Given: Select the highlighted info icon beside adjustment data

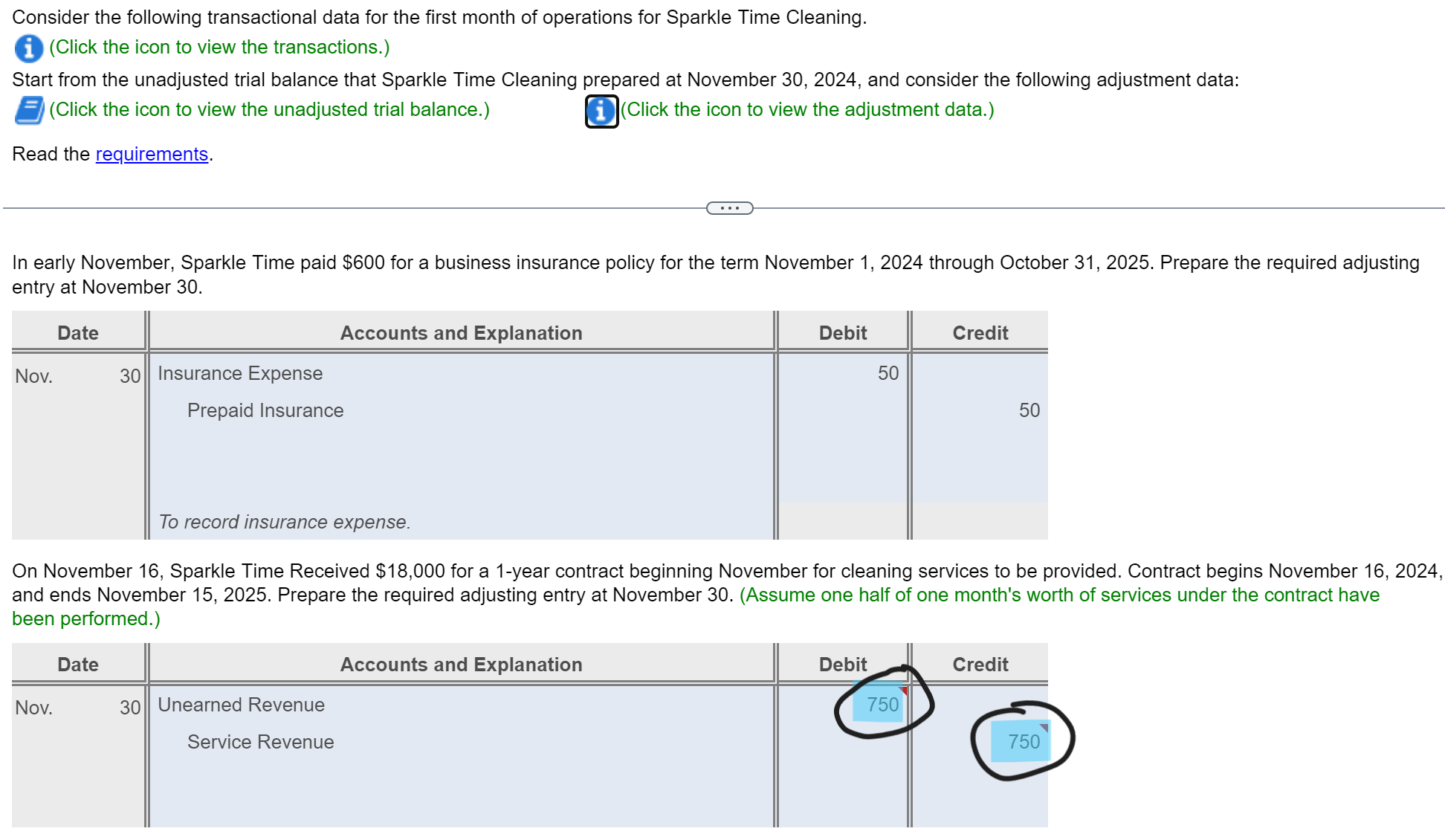Looking at the screenshot, I should pyautogui.click(x=599, y=111).
